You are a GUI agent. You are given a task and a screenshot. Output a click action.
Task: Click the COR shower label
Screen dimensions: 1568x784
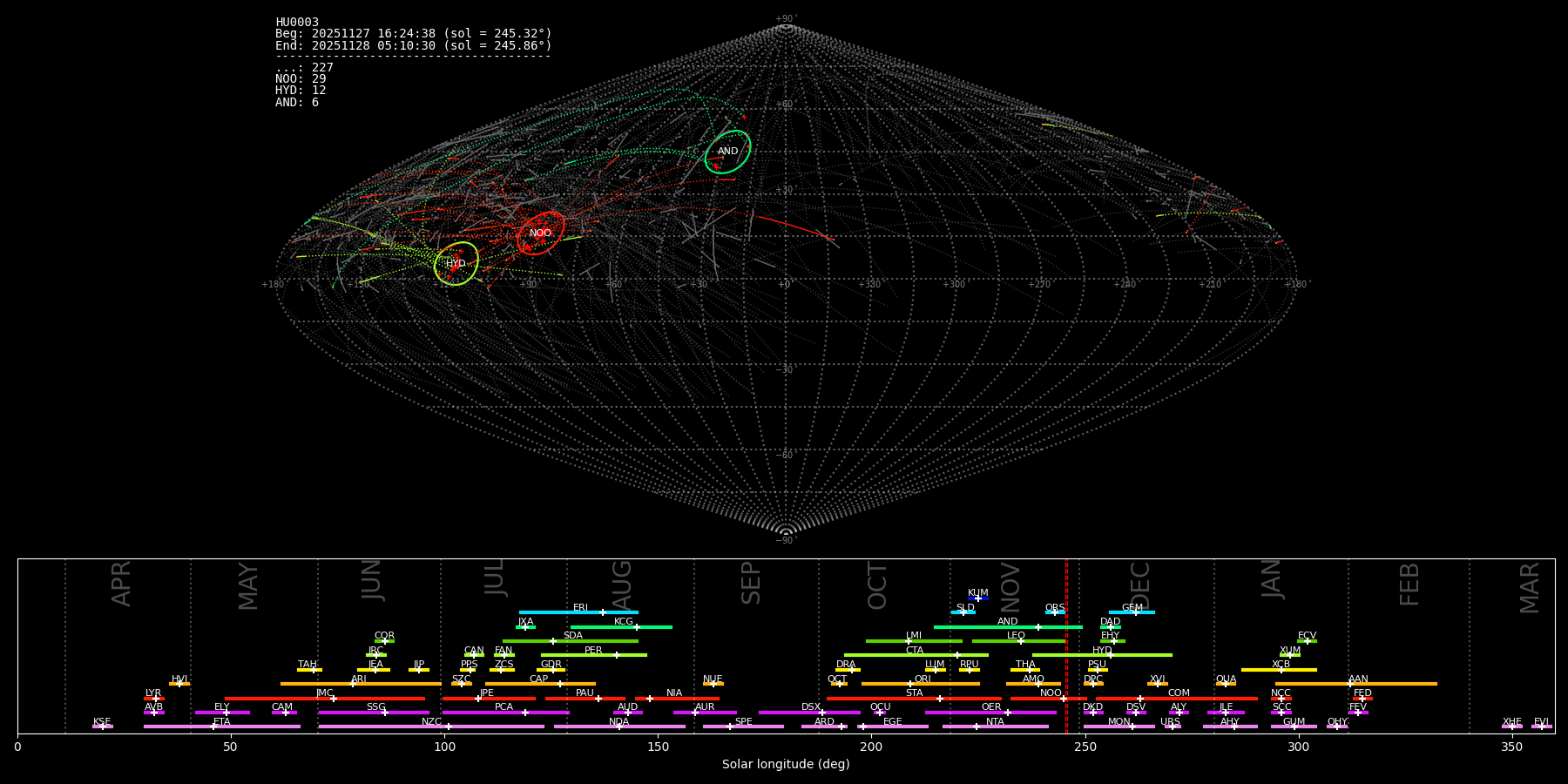click(x=384, y=636)
